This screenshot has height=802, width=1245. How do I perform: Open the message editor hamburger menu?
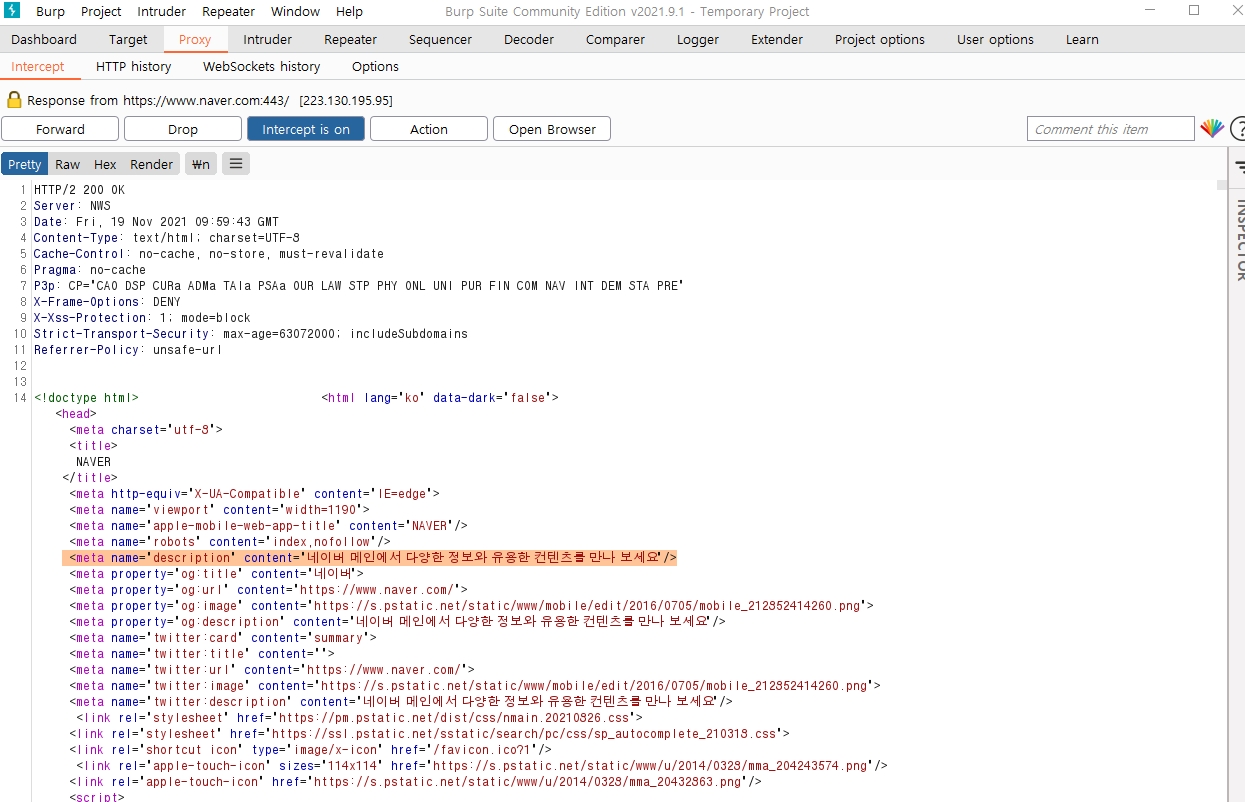(x=236, y=164)
